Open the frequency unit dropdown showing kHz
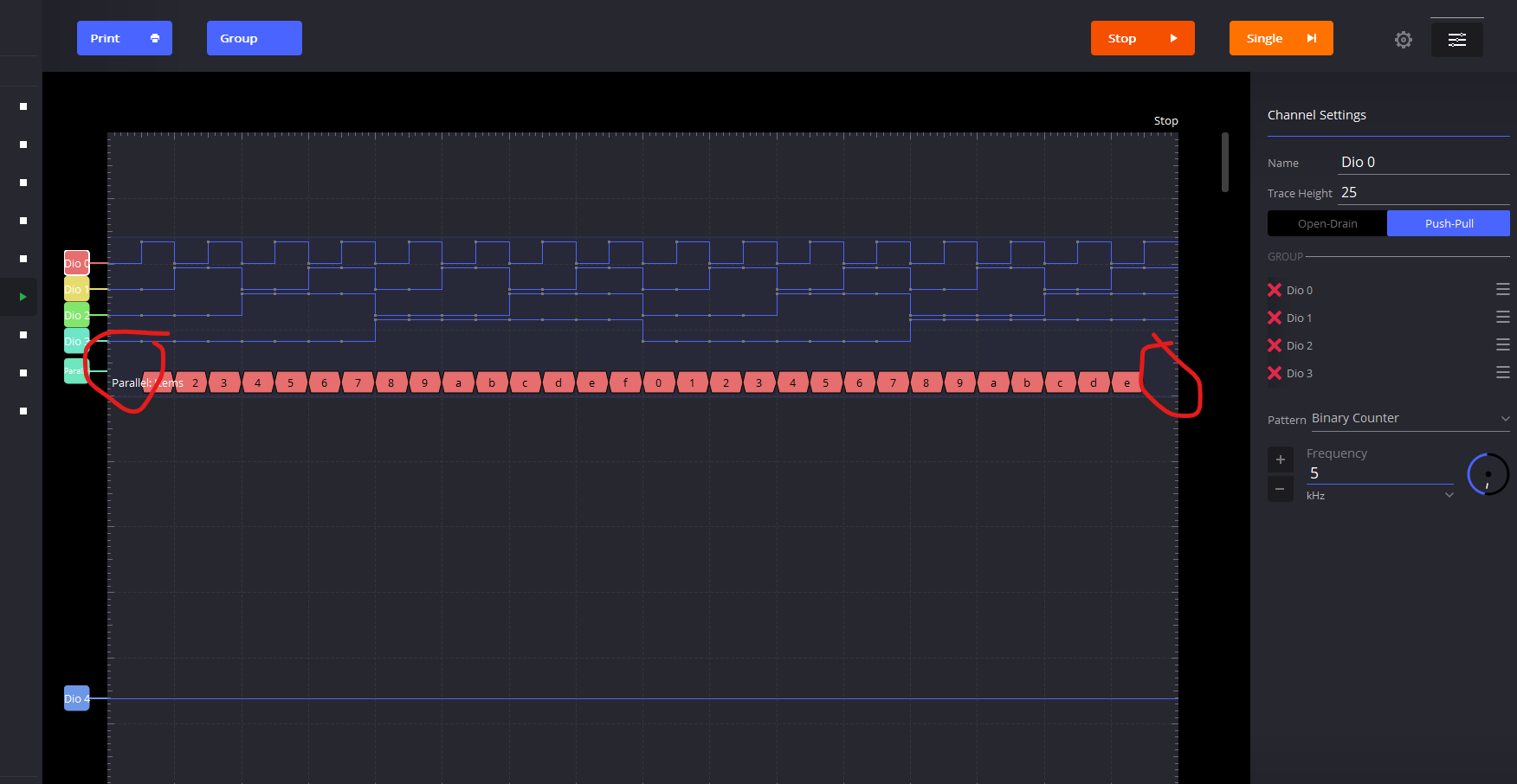The image size is (1517, 784). click(1379, 495)
